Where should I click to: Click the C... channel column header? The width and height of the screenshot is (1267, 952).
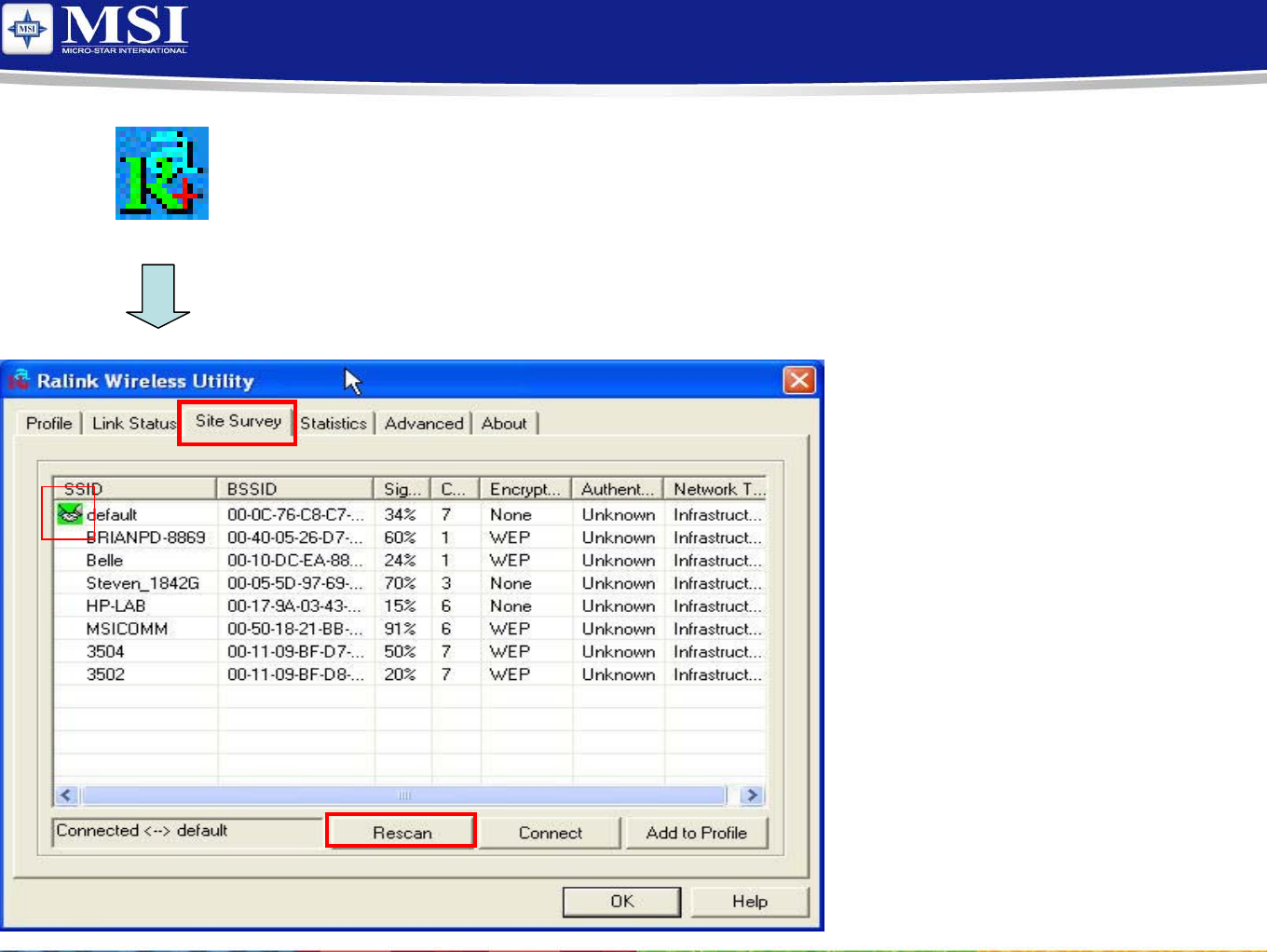(455, 489)
